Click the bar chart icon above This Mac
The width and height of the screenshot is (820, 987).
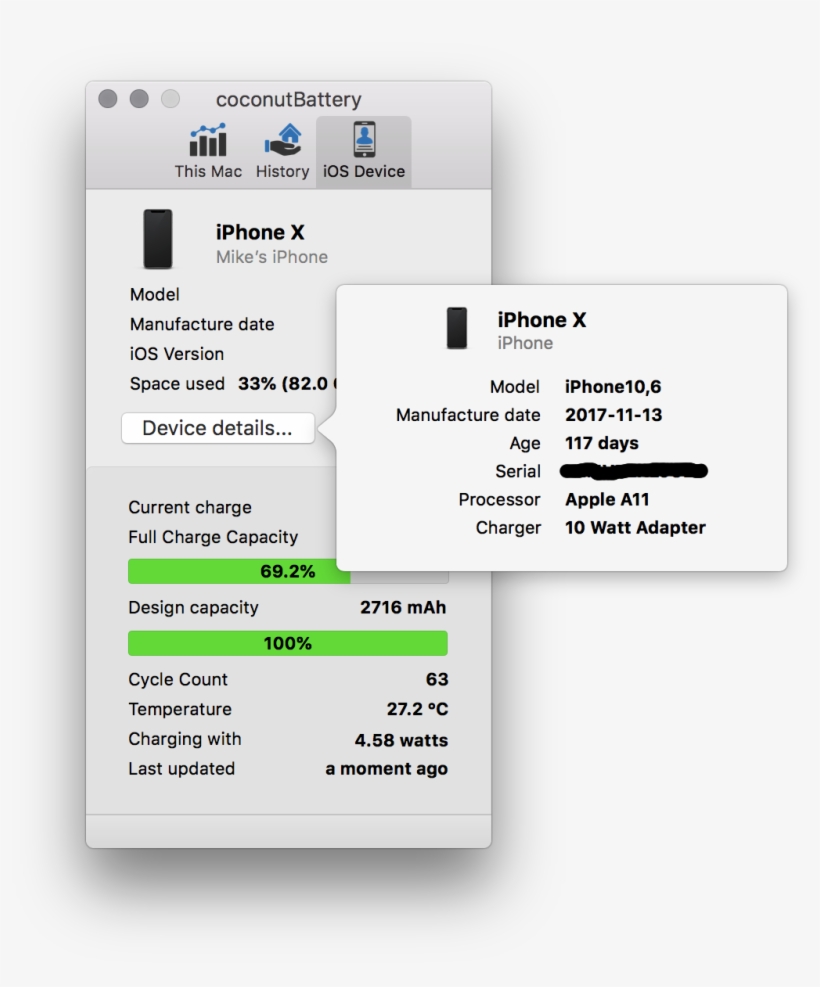pyautogui.click(x=207, y=138)
